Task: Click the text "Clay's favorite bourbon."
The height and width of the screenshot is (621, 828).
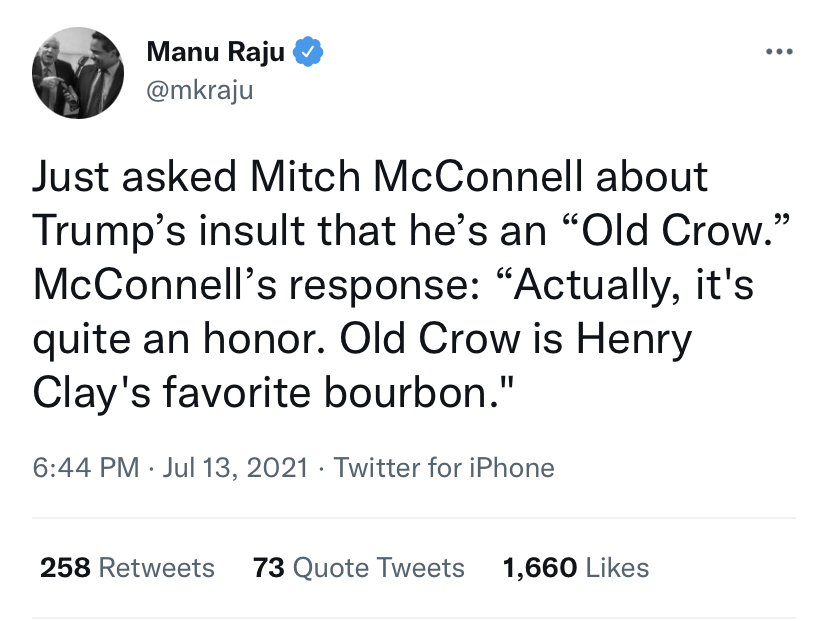Action: pyautogui.click(x=273, y=393)
